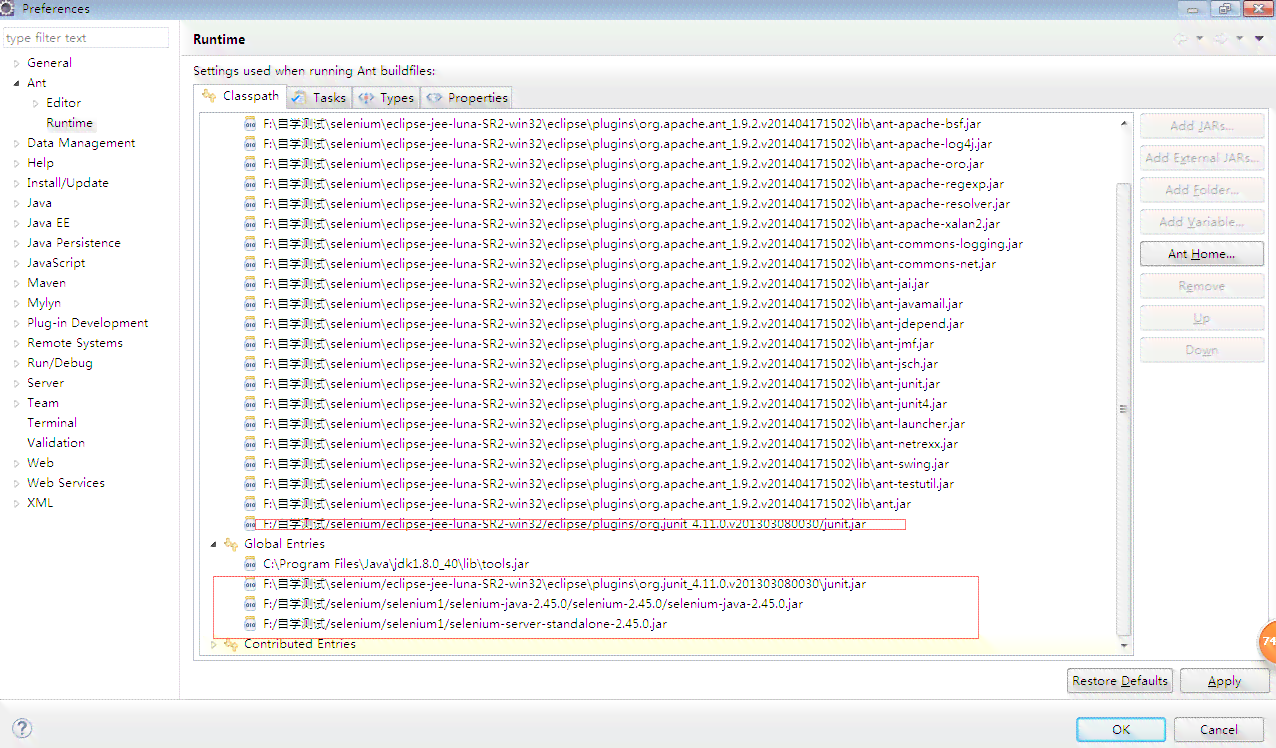This screenshot has width=1276, height=748.
Task: Click jar icon of ant-commons-logging.jar entry
Action: click(250, 244)
